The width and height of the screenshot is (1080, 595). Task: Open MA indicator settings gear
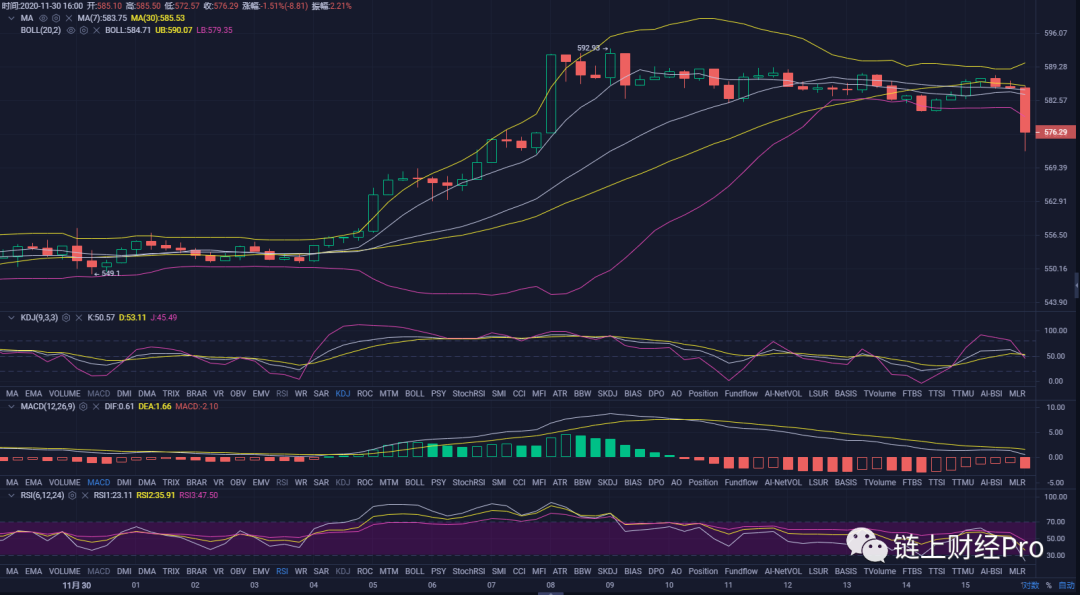coord(56,18)
